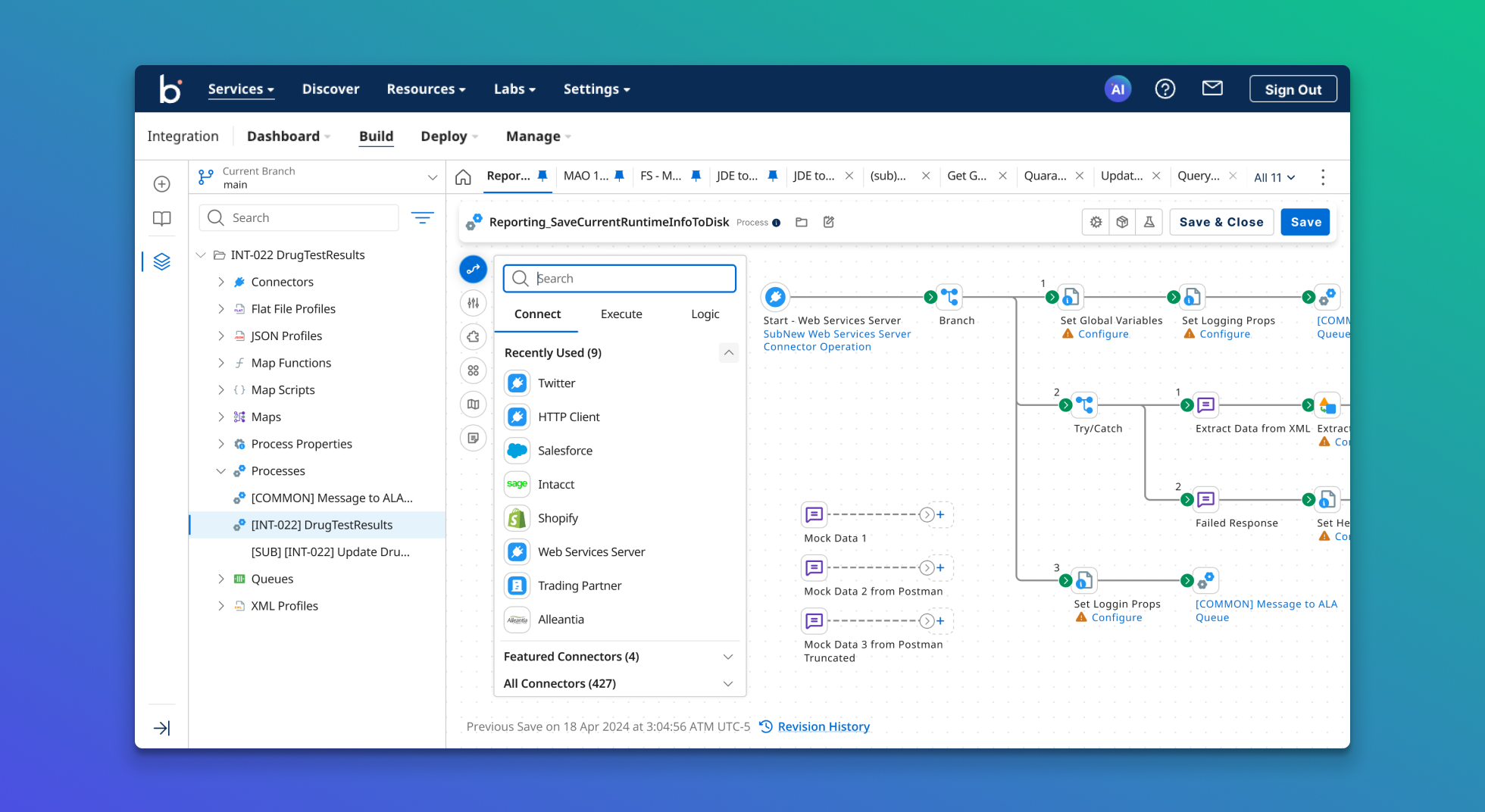Screen dimensions: 1485x812
Task: Click the Mock Data 1 message shape
Action: tap(814, 515)
